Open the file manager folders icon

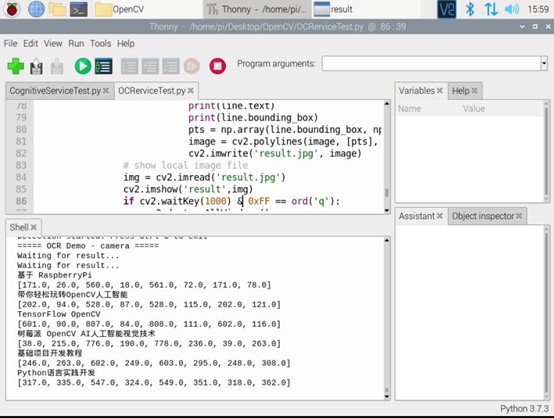[x=58, y=9]
